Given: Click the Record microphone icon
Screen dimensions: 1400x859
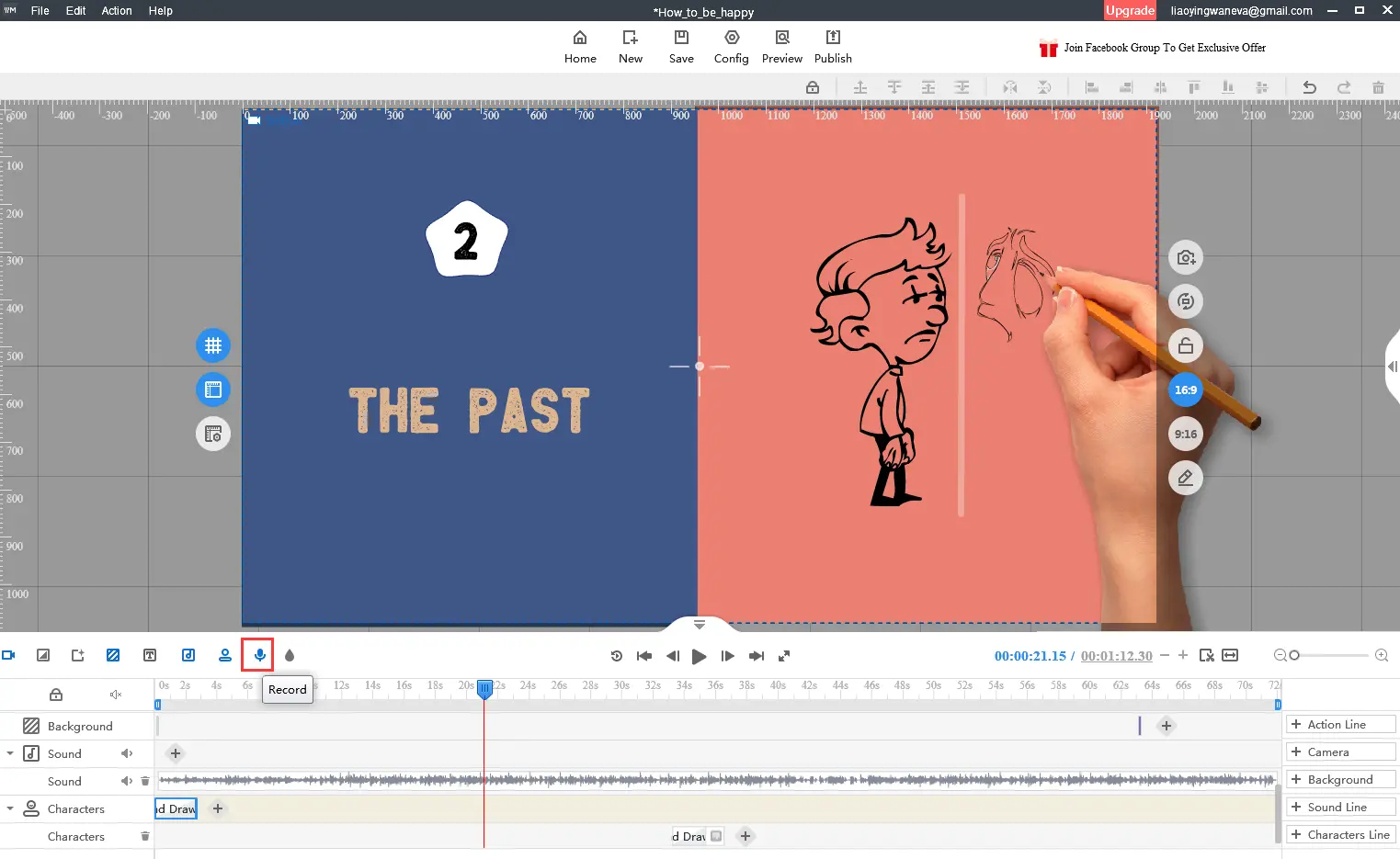Looking at the screenshot, I should pos(260,655).
